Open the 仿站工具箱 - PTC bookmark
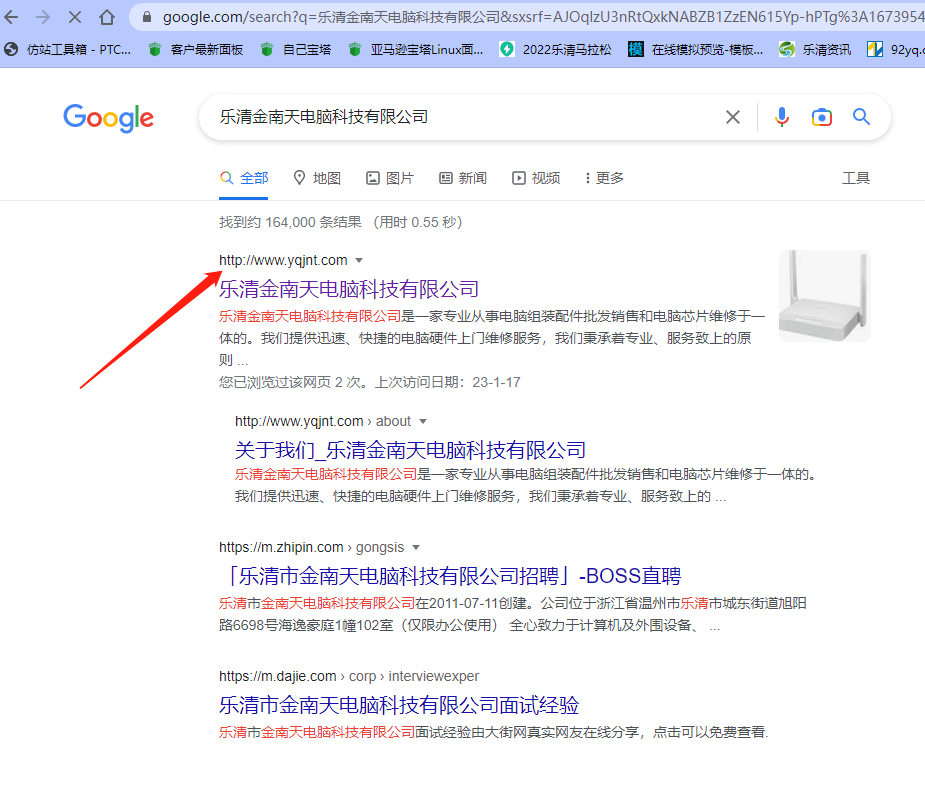Image resolution: width=925 pixels, height=785 pixels. [68, 50]
